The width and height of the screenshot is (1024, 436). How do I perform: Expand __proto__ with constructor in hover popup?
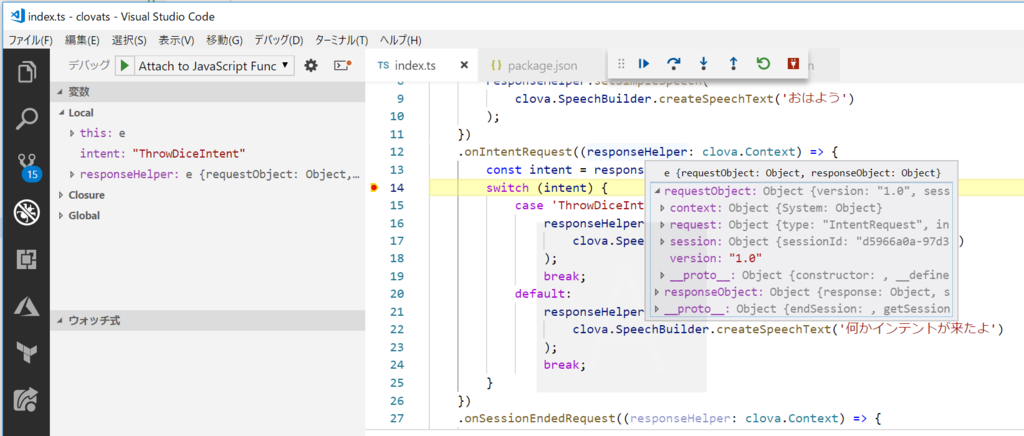(663, 275)
